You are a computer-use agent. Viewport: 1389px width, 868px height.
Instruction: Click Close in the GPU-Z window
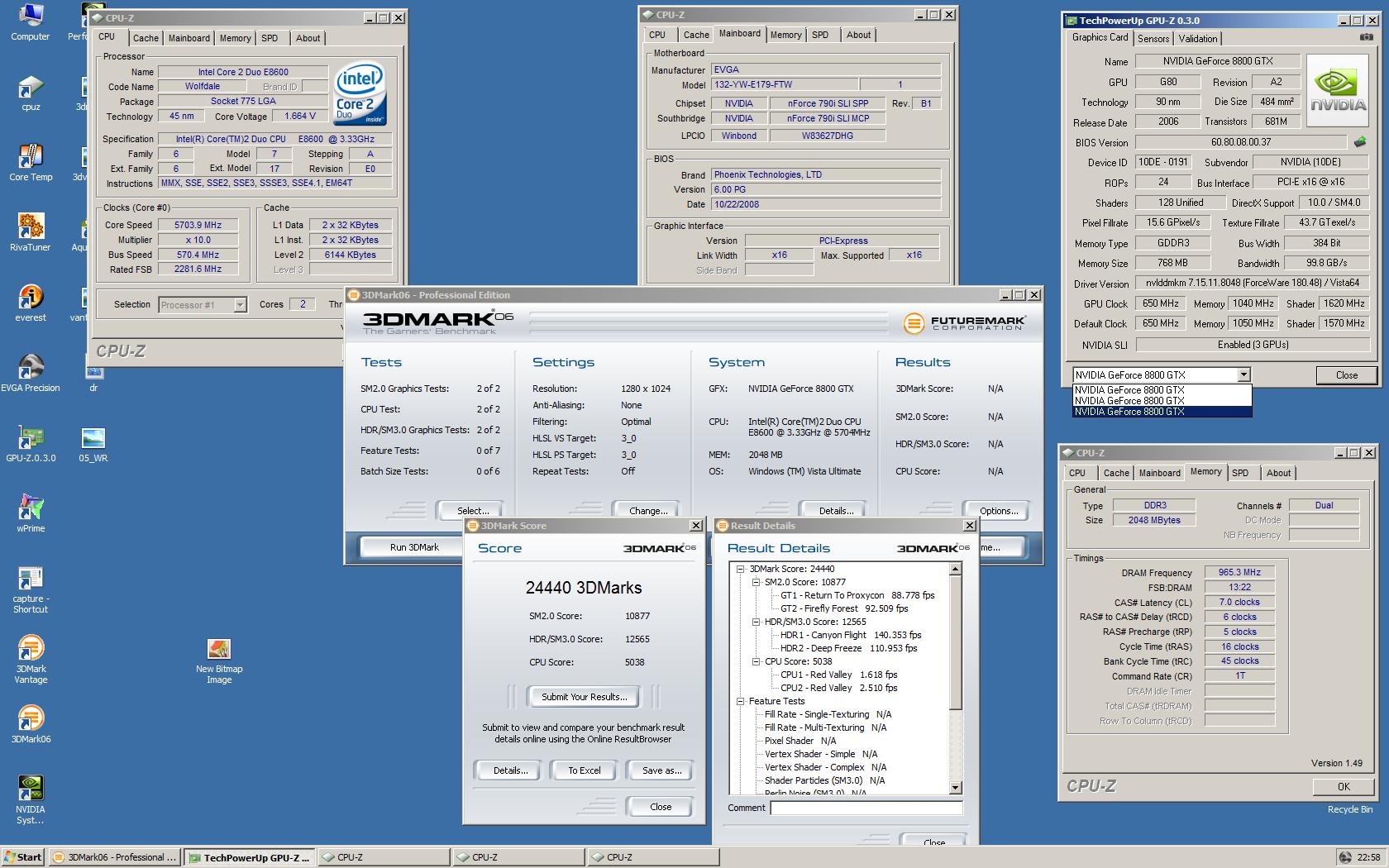coord(1346,375)
